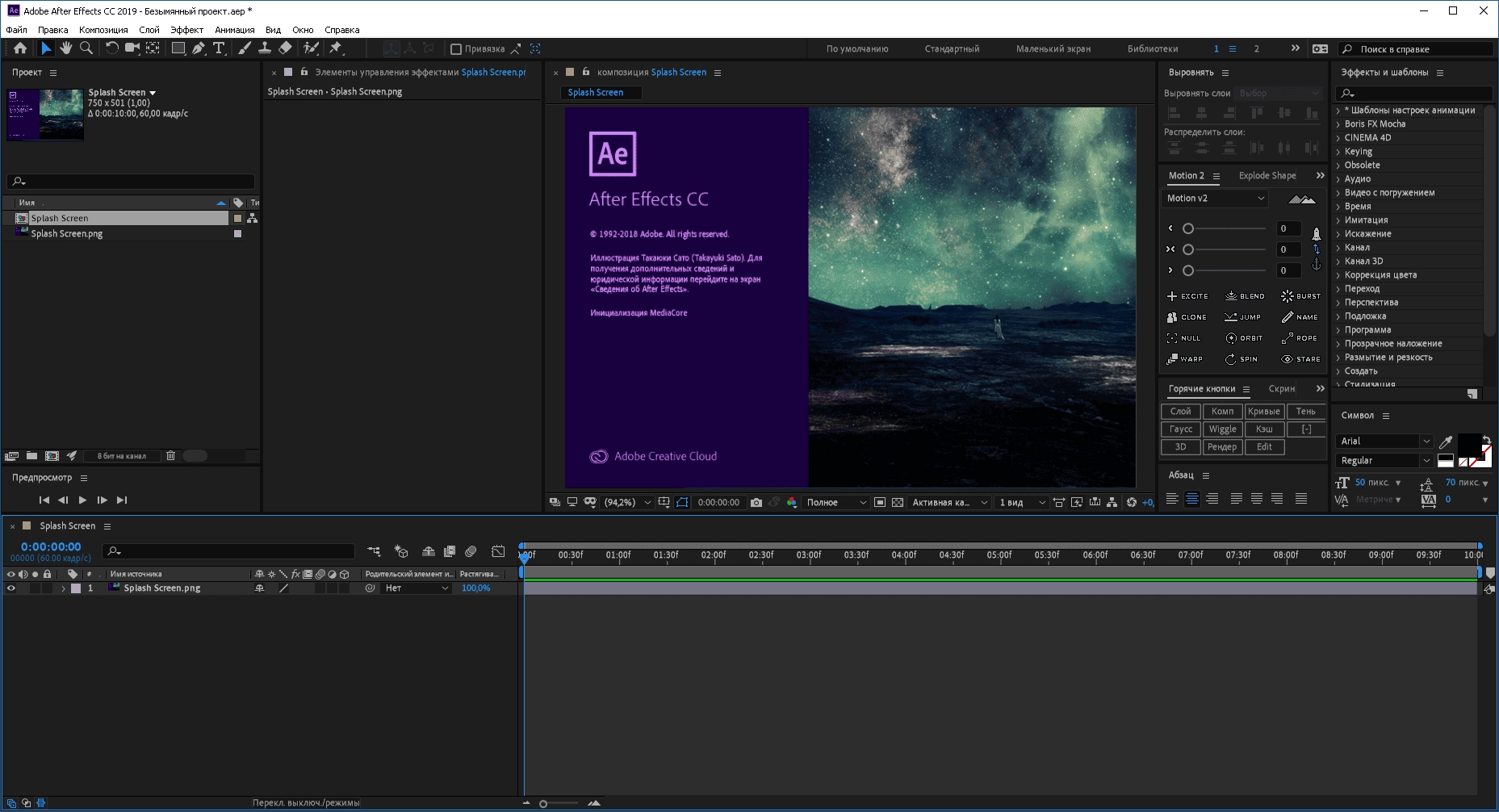Create new folder in Project panel
The height and width of the screenshot is (812, 1499).
tap(31, 456)
